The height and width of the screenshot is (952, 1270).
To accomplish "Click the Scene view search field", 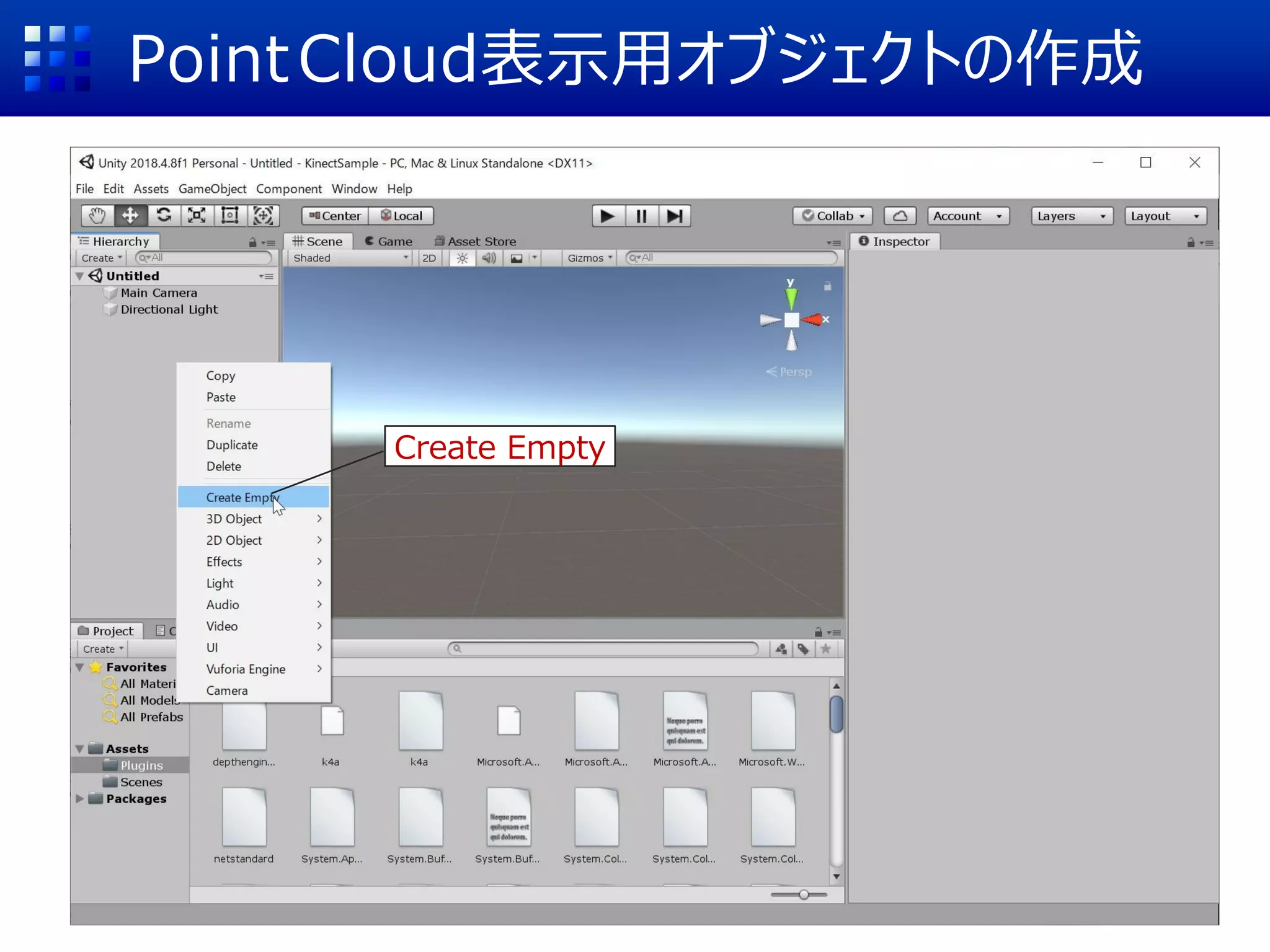I will pyautogui.click(x=732, y=258).
